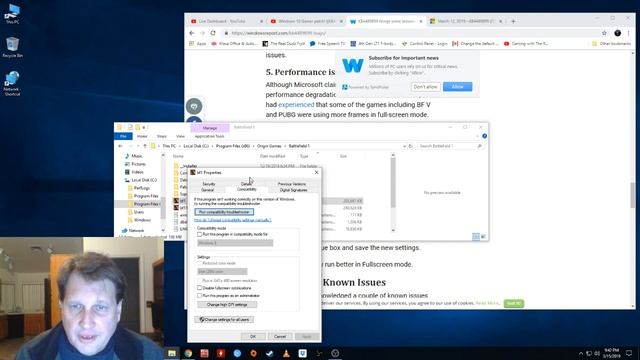Open the Action Center notification icon
The height and width of the screenshot is (360, 640).
tap(629, 353)
